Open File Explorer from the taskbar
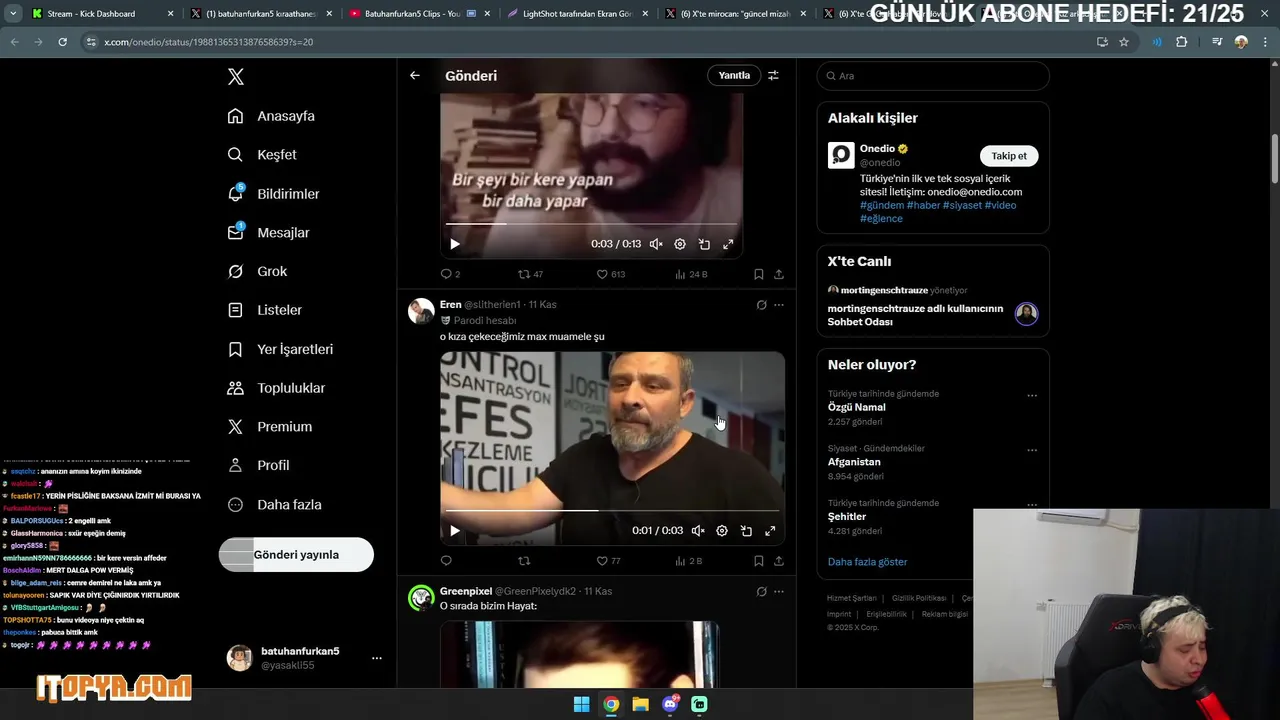This screenshot has height=720, width=1280. (x=640, y=704)
